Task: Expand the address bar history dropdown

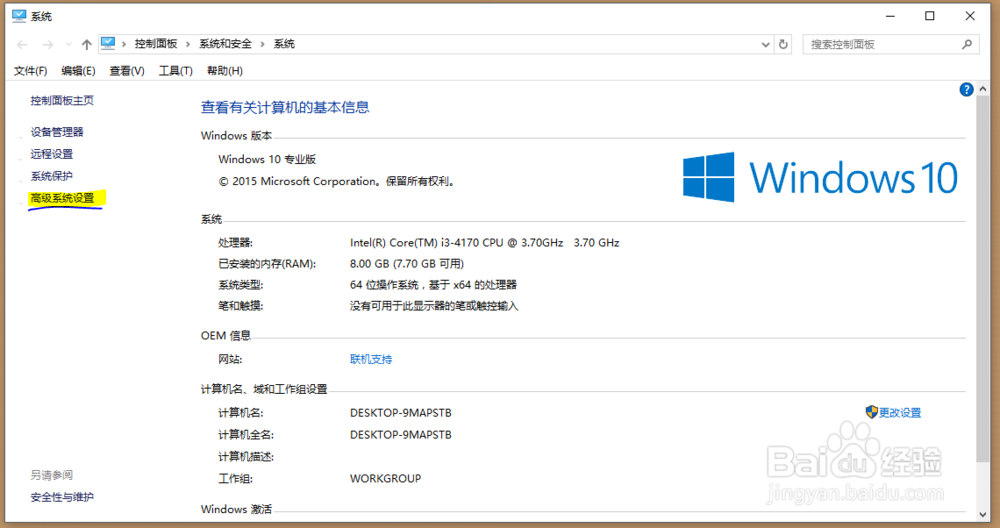Action: 765,45
